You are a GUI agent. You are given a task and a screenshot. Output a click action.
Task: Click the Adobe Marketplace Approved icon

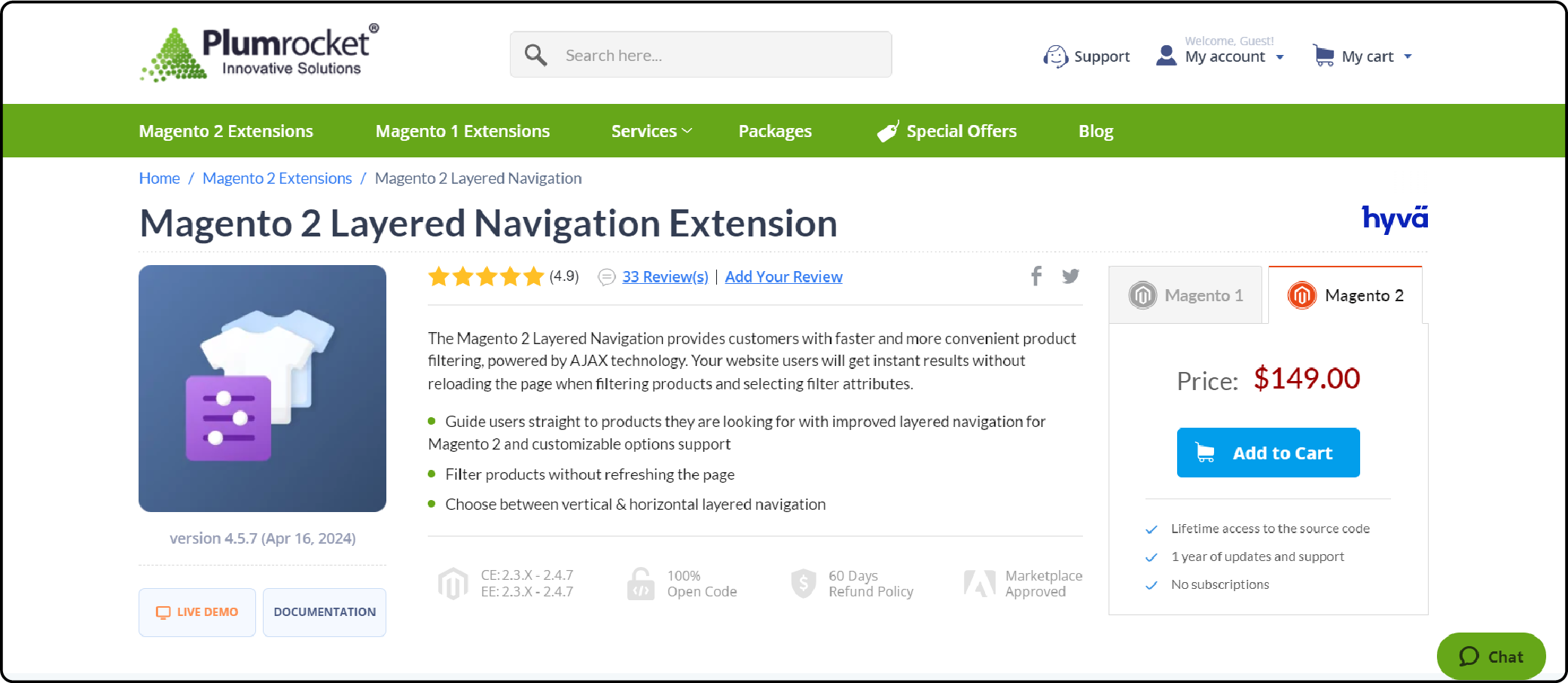980,584
